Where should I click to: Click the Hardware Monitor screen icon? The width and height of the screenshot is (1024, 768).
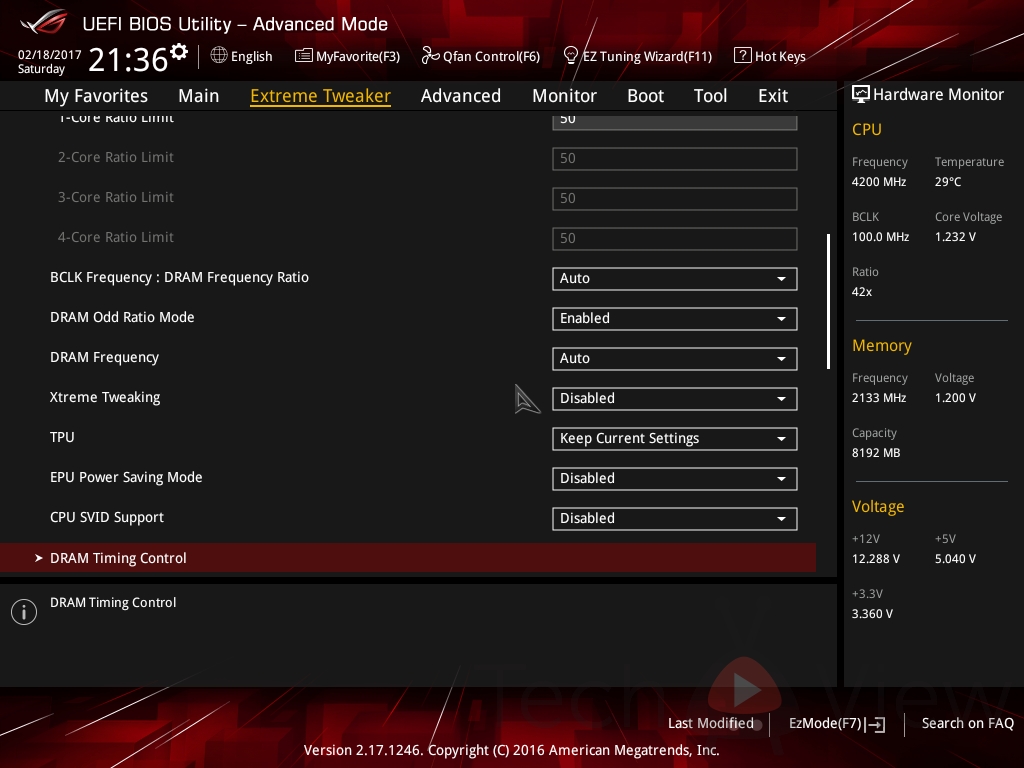(860, 95)
